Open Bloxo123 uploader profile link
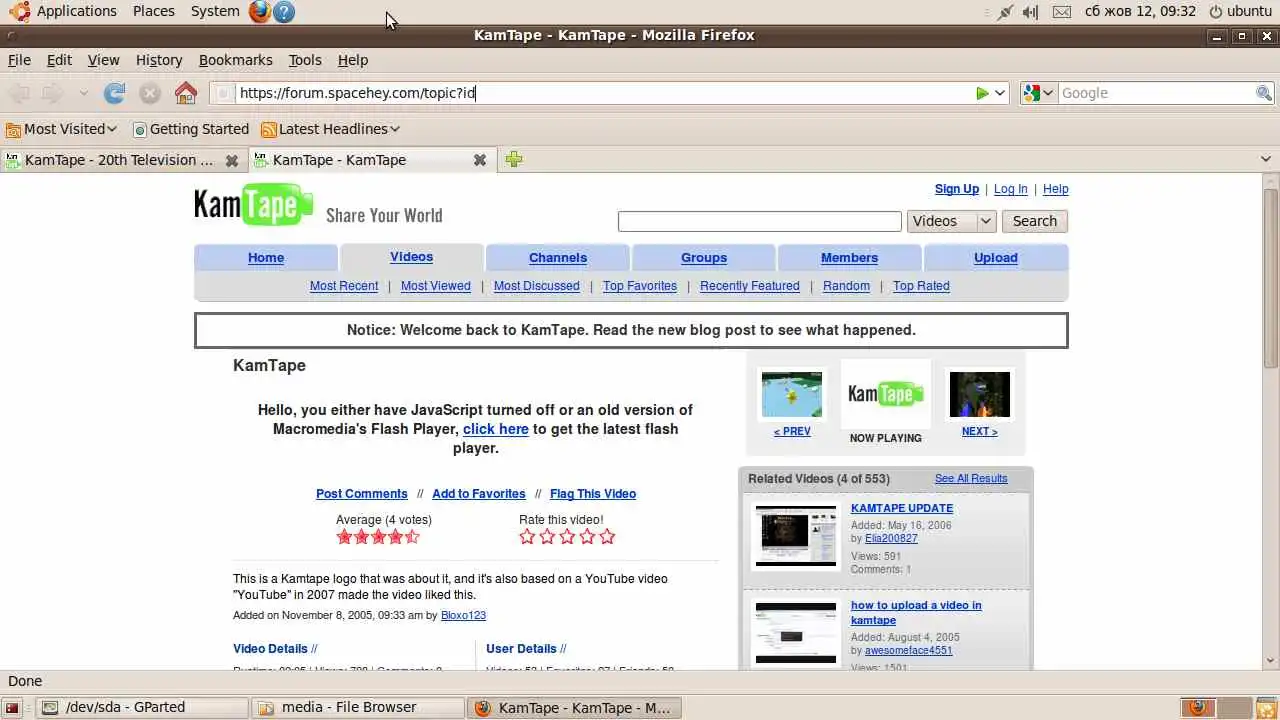 (463, 615)
